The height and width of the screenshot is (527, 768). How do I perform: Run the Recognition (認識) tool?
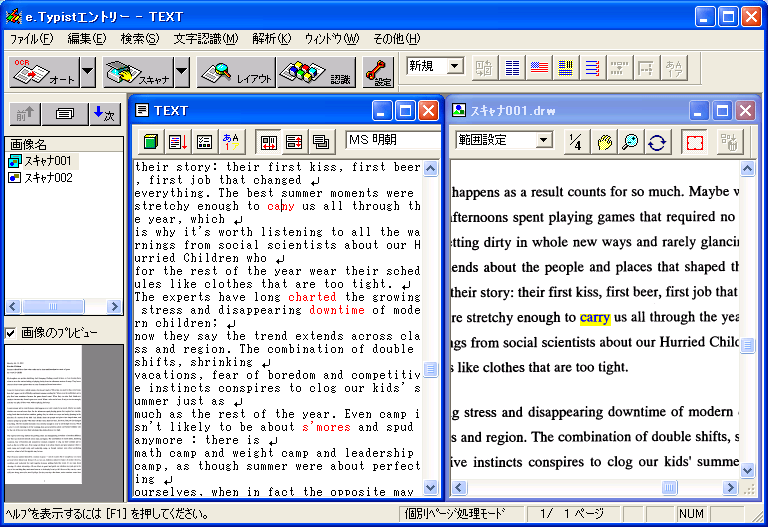pos(316,72)
